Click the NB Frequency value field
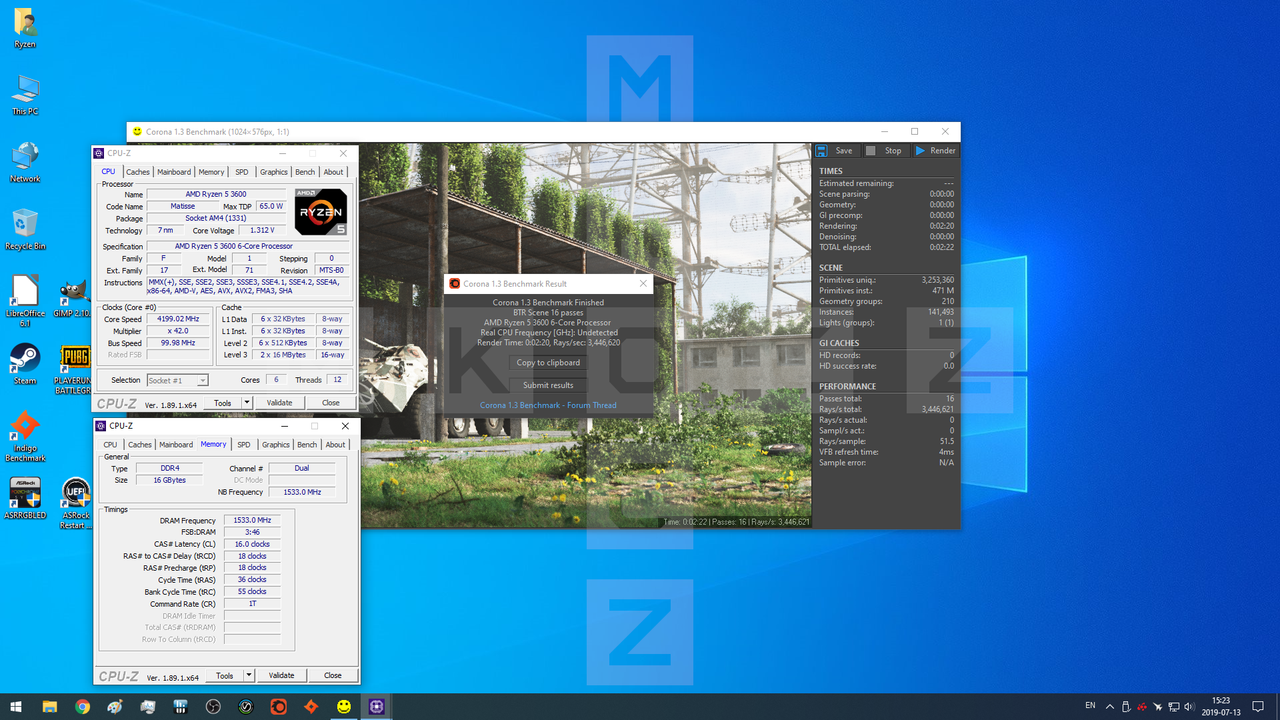The image size is (1280, 720). 301,492
